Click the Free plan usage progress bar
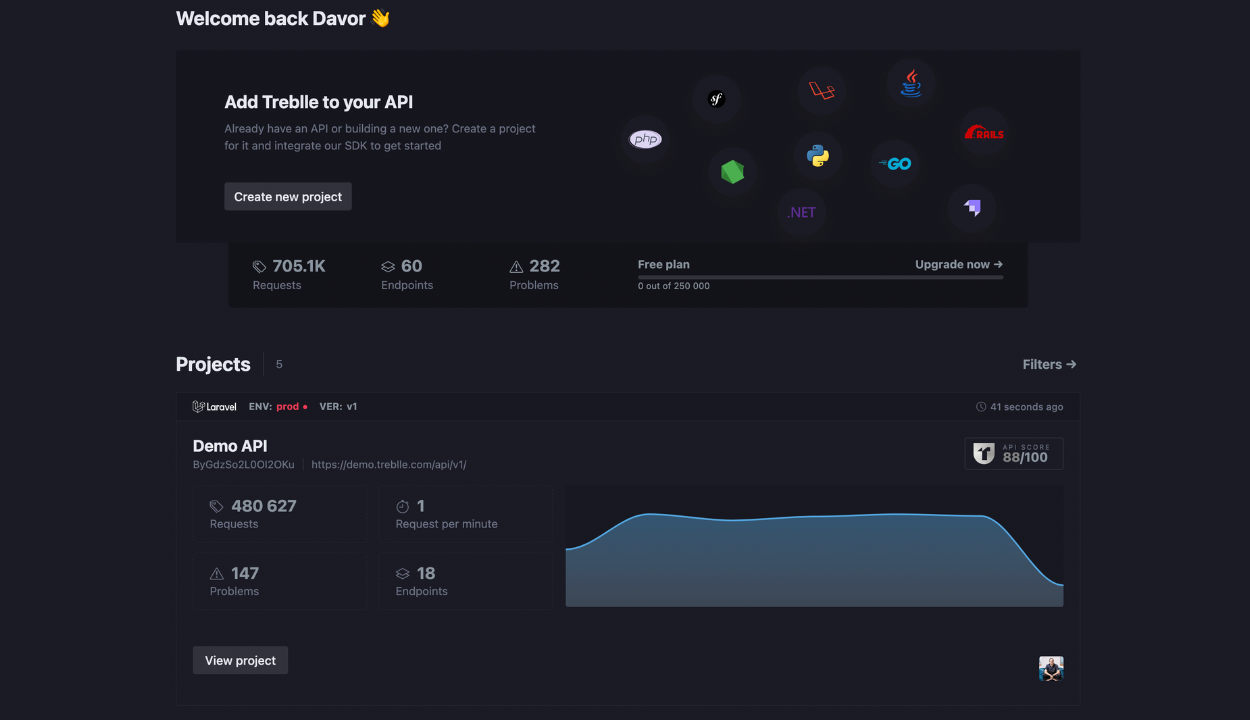Viewport: 1250px width, 720px height. 820,277
